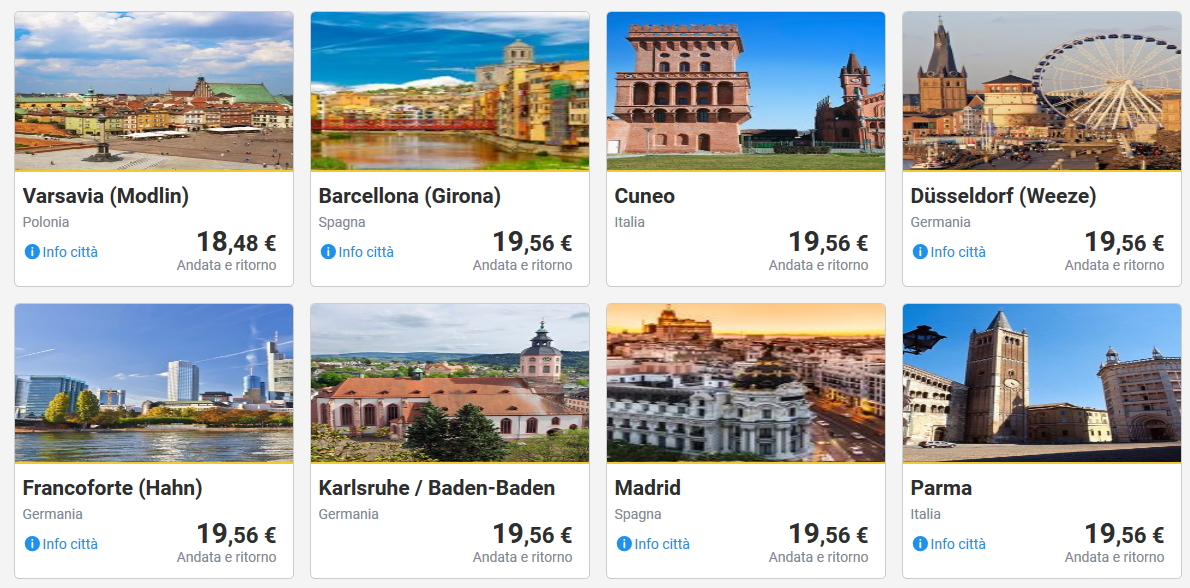The image size is (1190, 588).
Task: Click the info icon on Varsavia card
Action: [x=32, y=252]
